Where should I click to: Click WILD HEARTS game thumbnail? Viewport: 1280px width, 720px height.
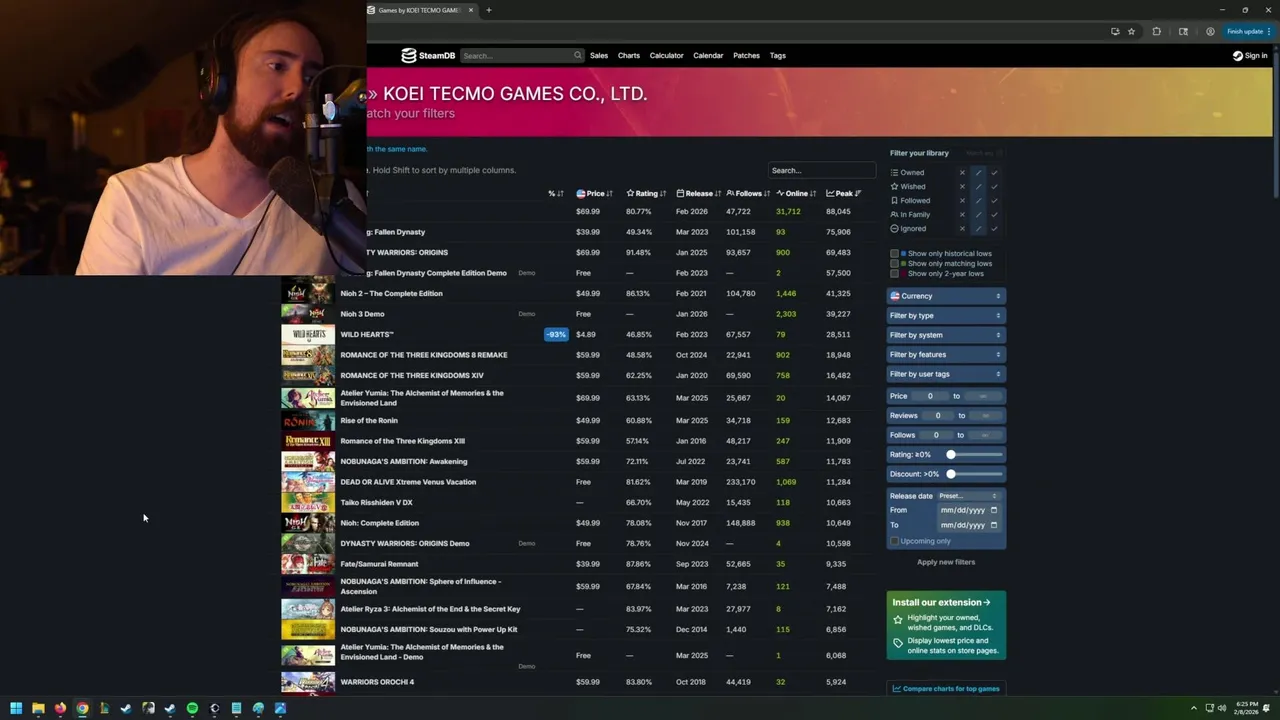coord(308,334)
